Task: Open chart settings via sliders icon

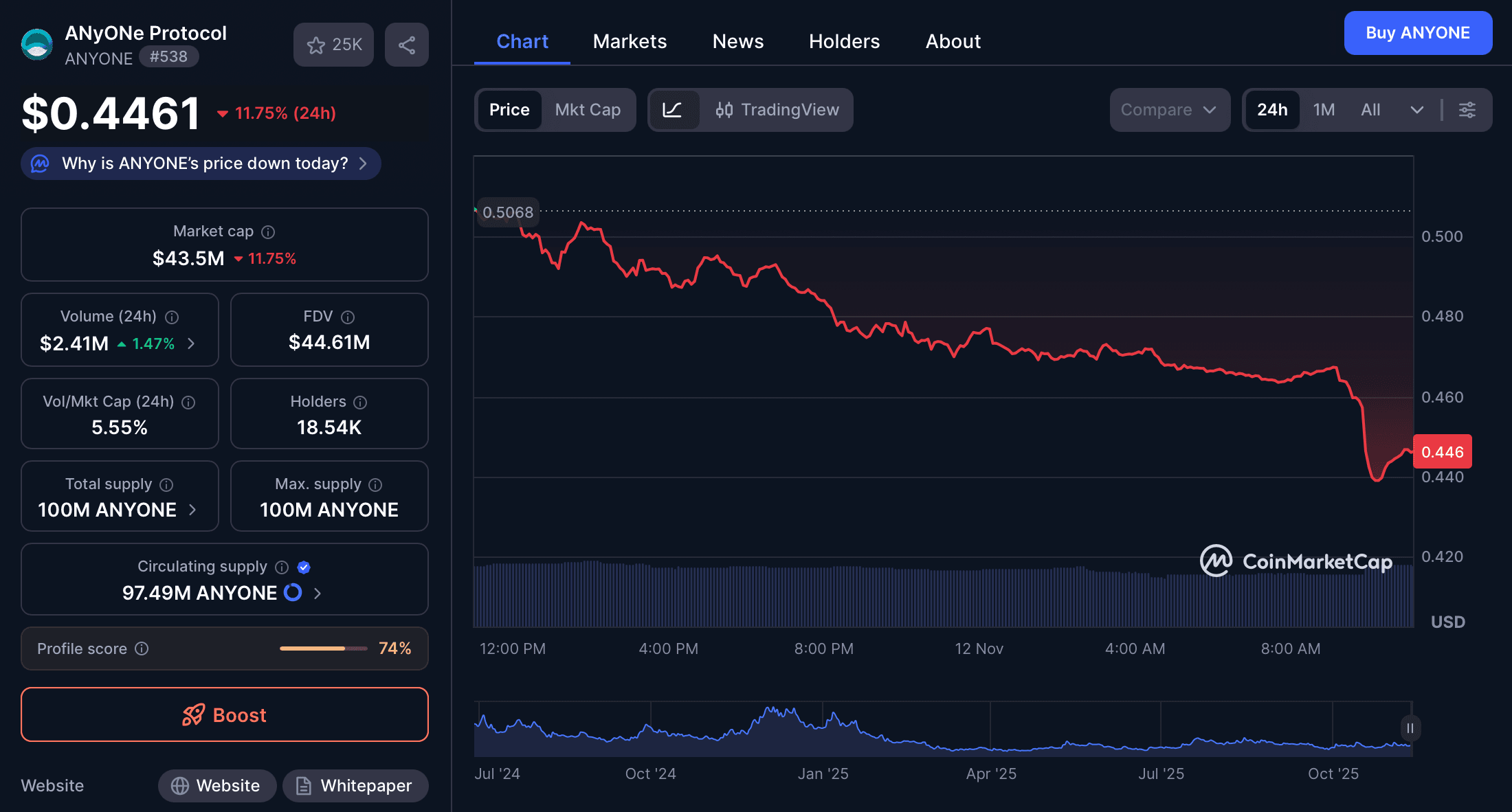Action: pyautogui.click(x=1468, y=110)
